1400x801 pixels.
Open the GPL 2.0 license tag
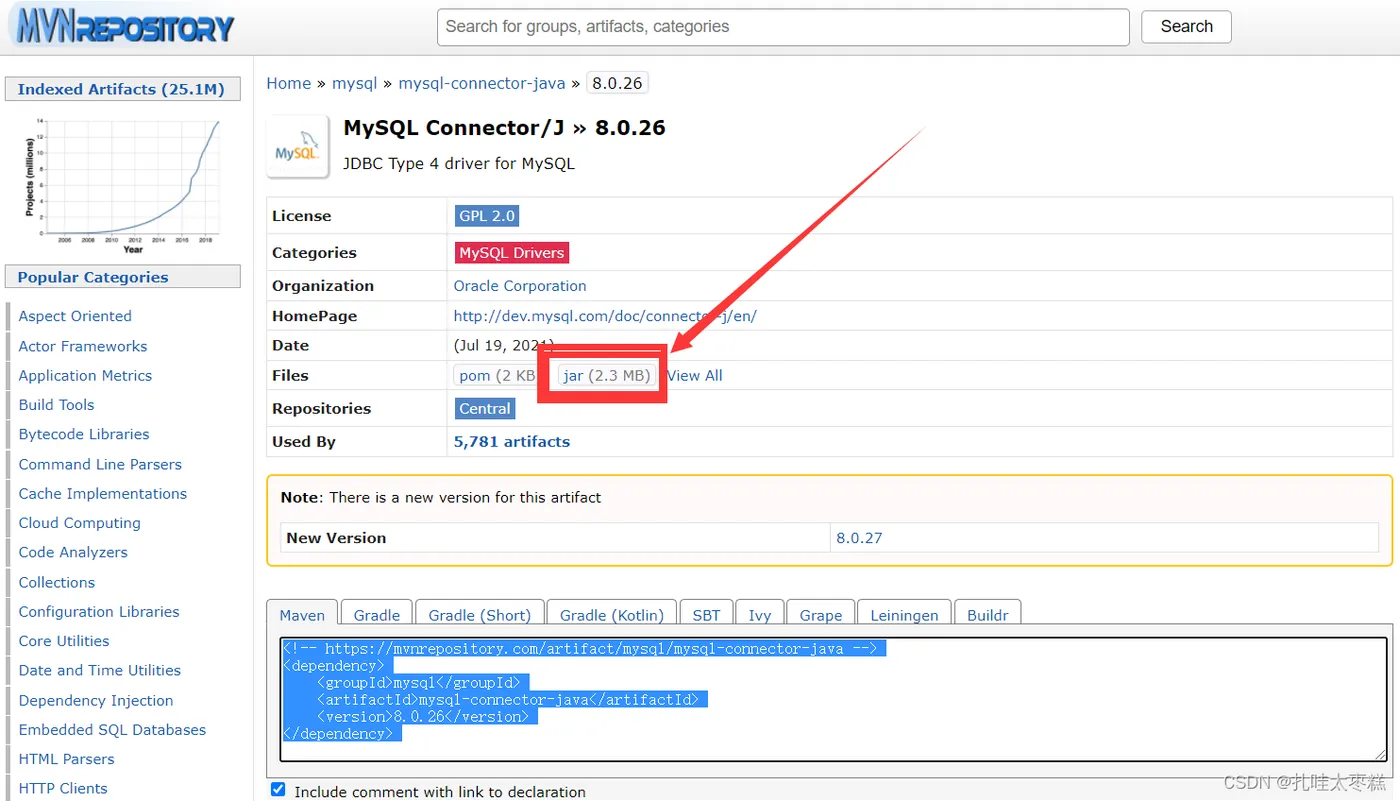(487, 215)
